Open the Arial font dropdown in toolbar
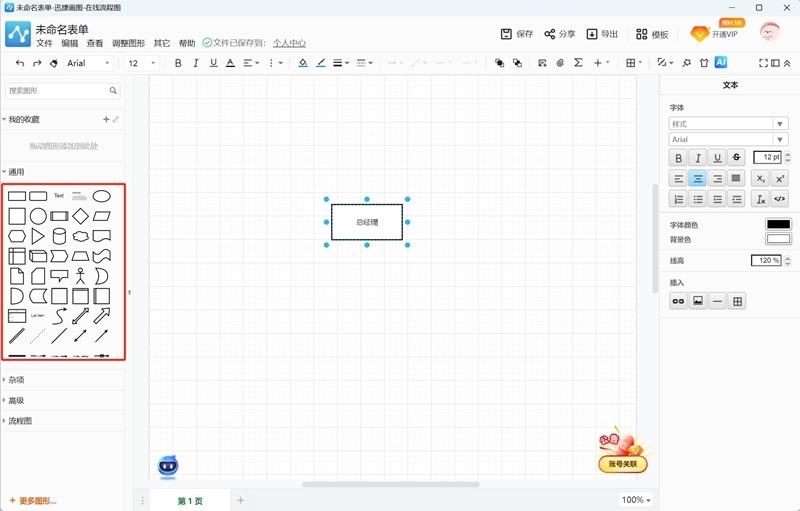This screenshot has height=511, width=800. point(88,63)
